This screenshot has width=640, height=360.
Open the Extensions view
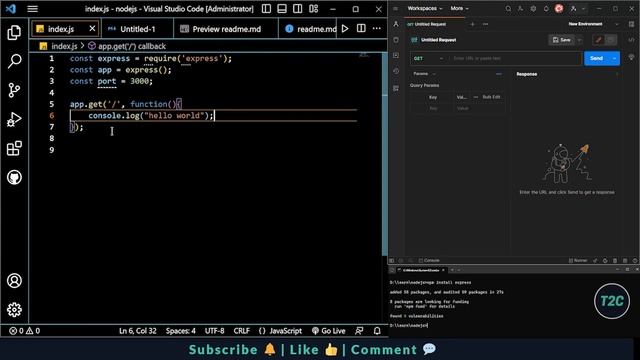tap(14, 148)
